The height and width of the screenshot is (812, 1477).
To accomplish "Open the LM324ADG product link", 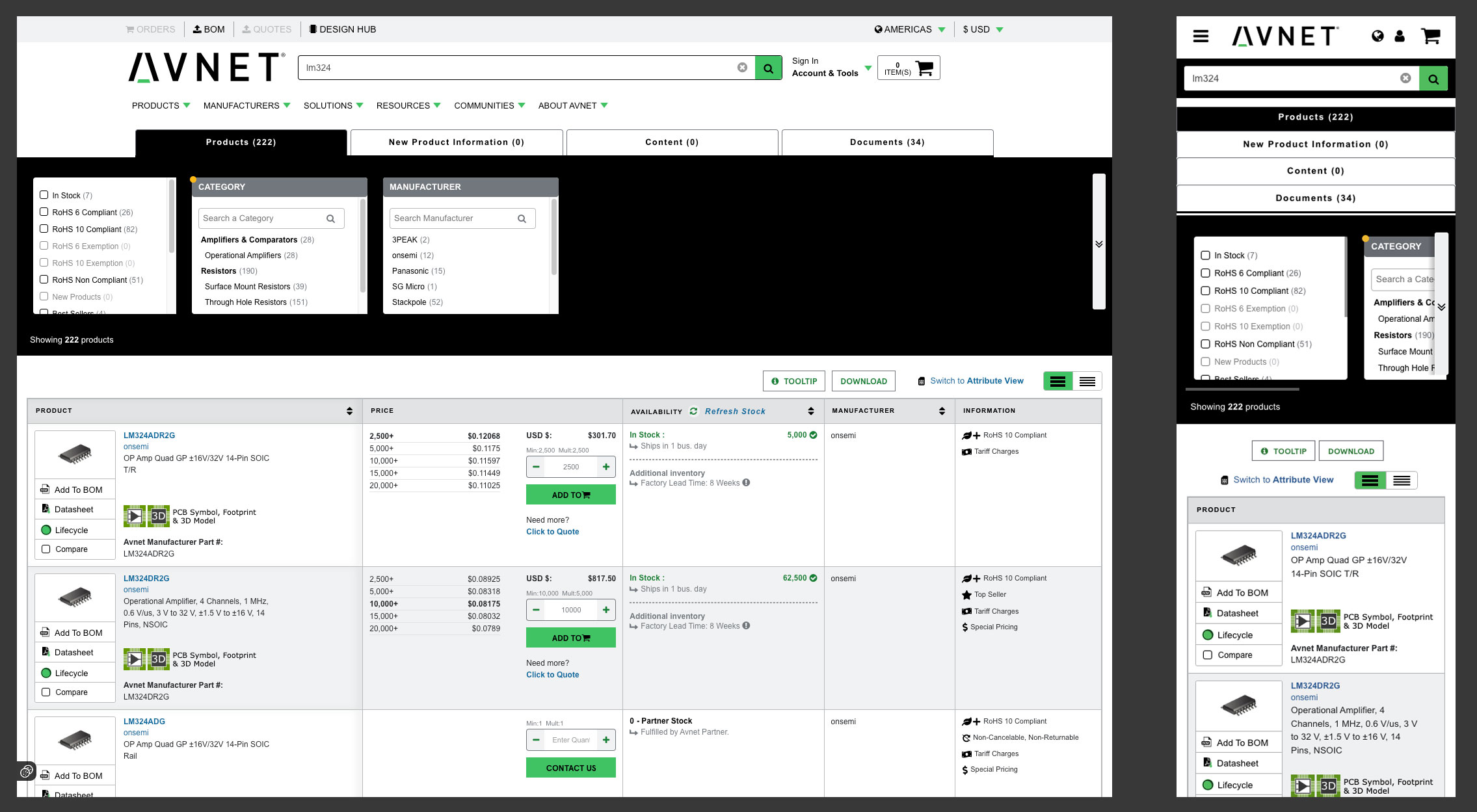I will (144, 721).
